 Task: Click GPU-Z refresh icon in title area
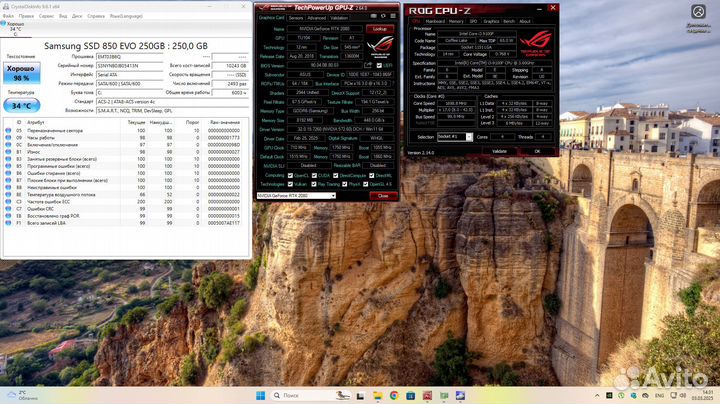[x=383, y=17]
